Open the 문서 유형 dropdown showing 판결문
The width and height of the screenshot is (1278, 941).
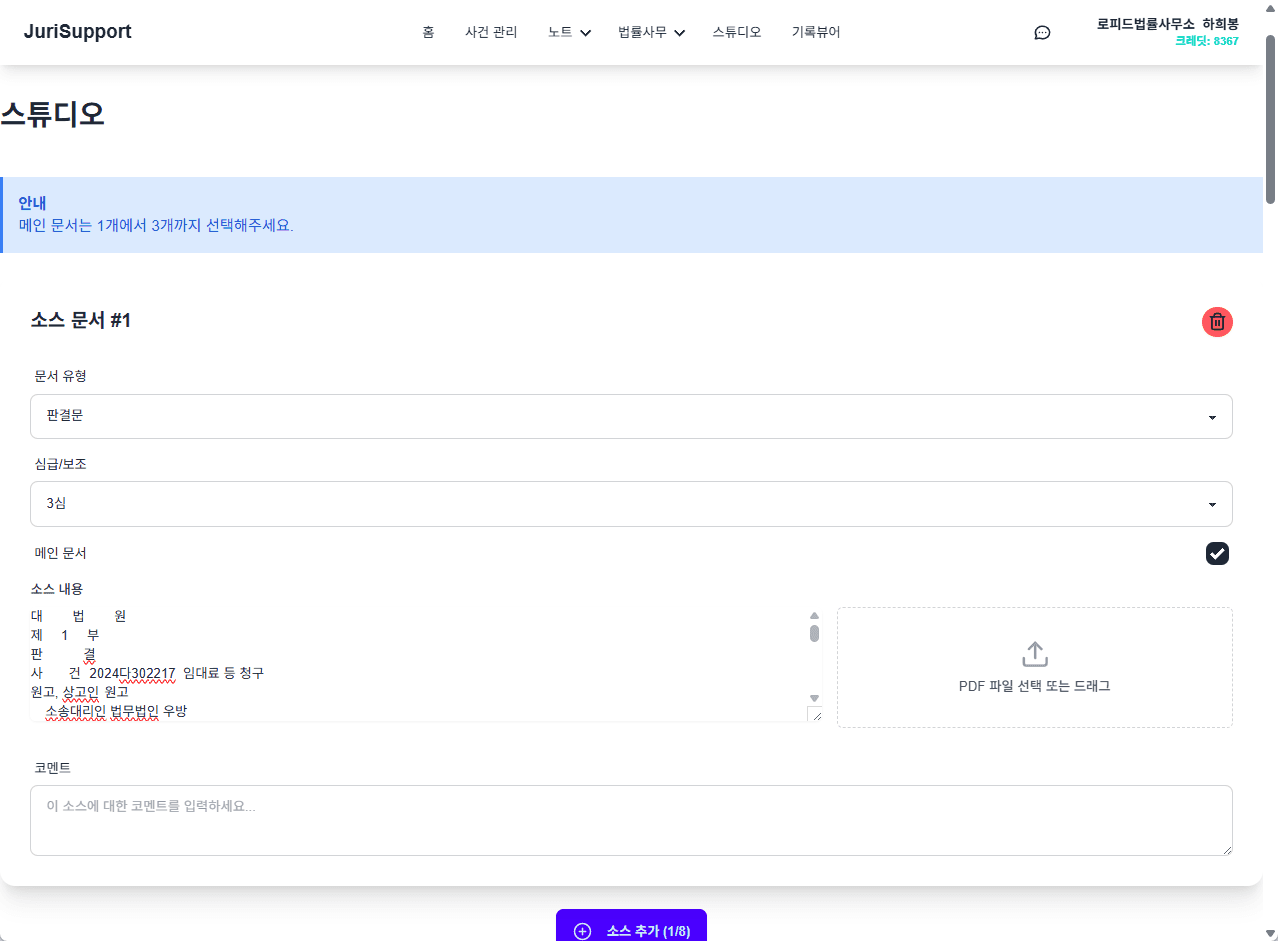[x=631, y=416]
